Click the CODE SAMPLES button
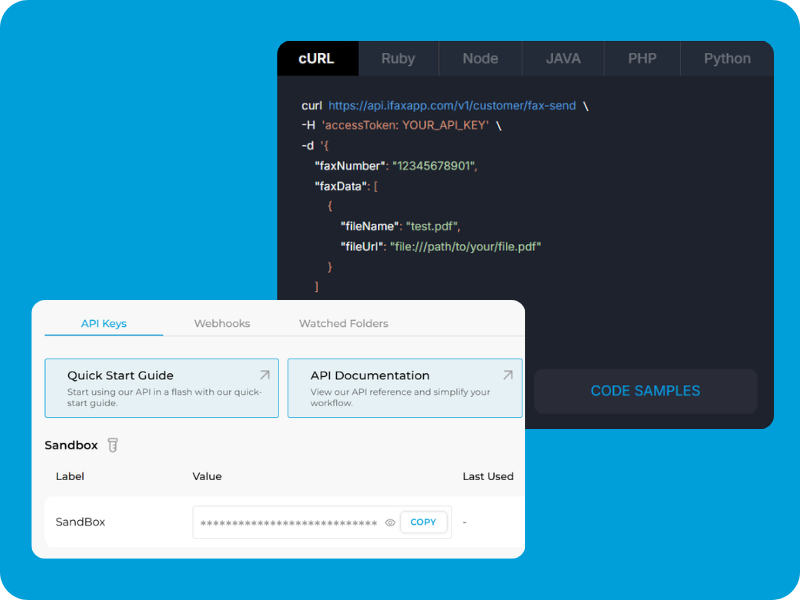The image size is (800, 600). 645,391
